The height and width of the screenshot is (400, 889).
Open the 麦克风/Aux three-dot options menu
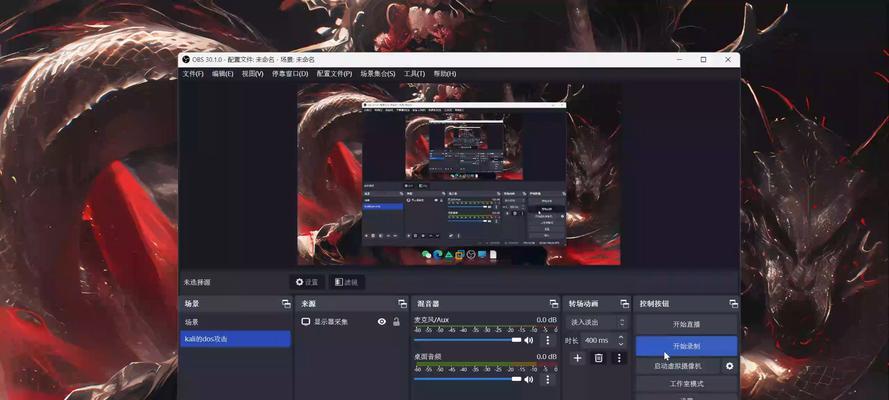(x=547, y=340)
